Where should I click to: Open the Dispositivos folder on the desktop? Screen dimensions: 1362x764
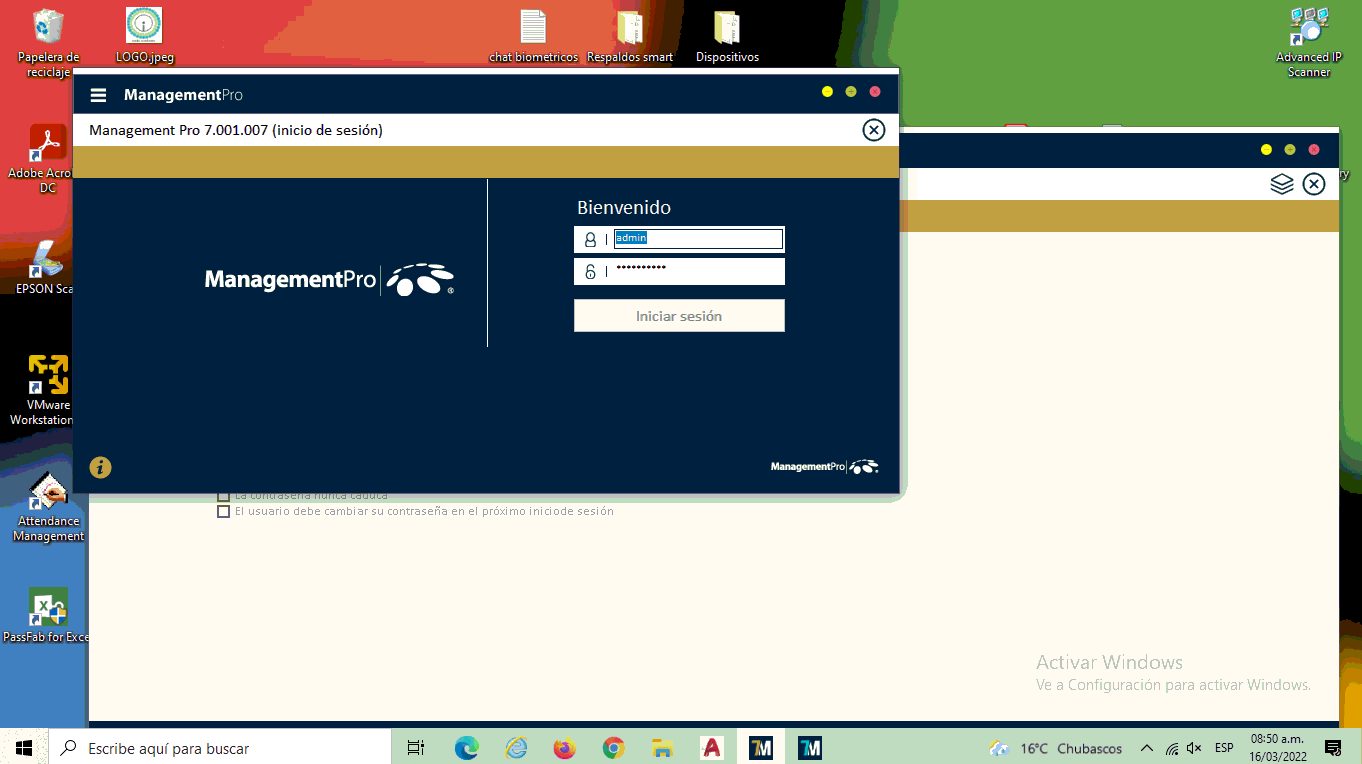[727, 25]
